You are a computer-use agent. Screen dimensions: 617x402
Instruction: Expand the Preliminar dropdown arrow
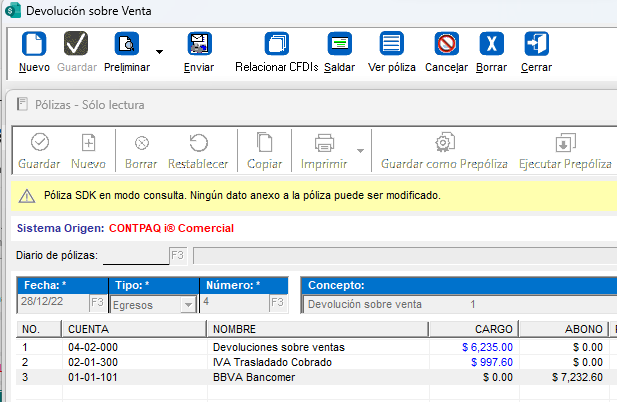pos(159,50)
